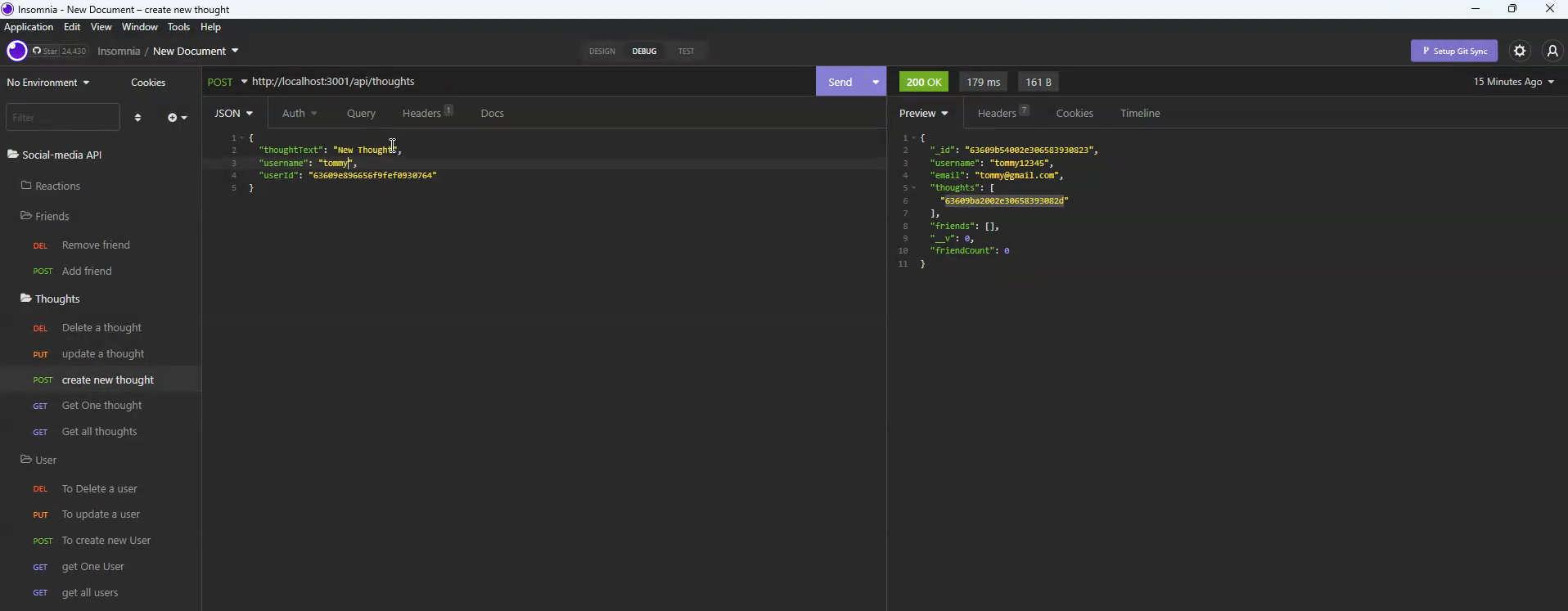The image size is (1568, 611).
Task: Open the JSON body type dropdown
Action: point(234,113)
